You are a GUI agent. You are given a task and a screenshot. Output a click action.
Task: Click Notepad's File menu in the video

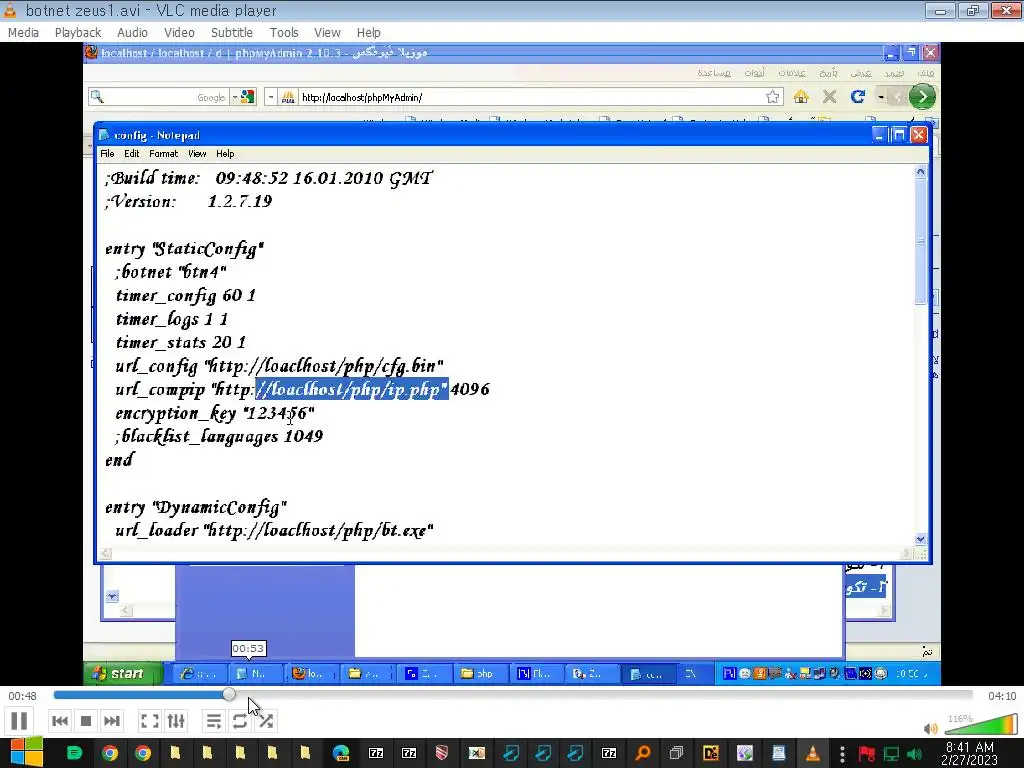pos(107,153)
